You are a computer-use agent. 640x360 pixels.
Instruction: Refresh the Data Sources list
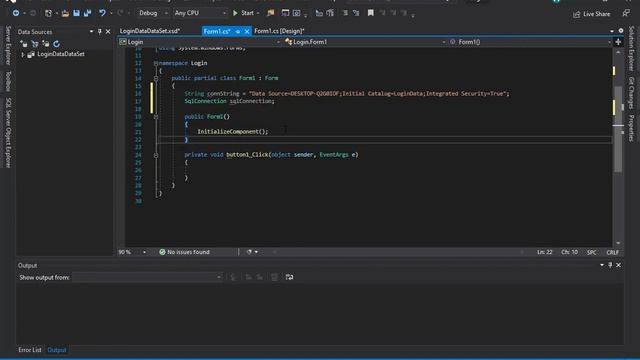pos(56,44)
